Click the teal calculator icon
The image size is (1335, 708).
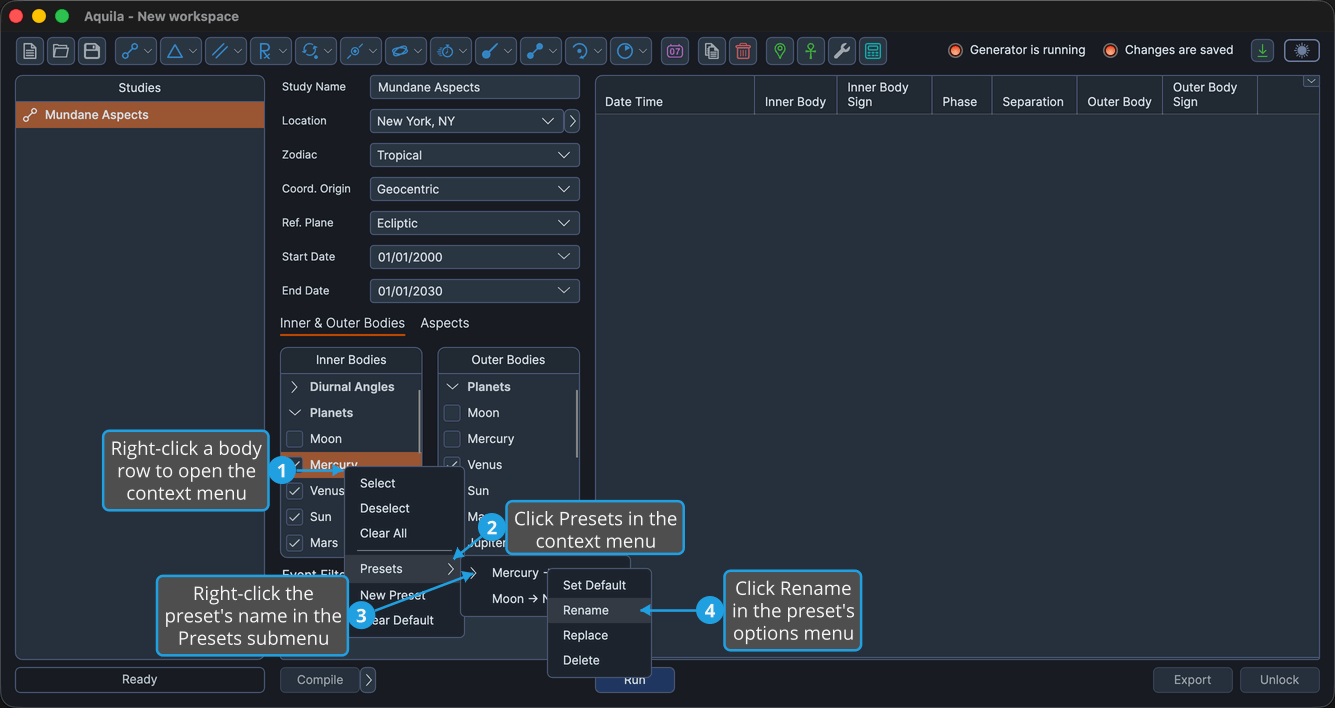873,51
